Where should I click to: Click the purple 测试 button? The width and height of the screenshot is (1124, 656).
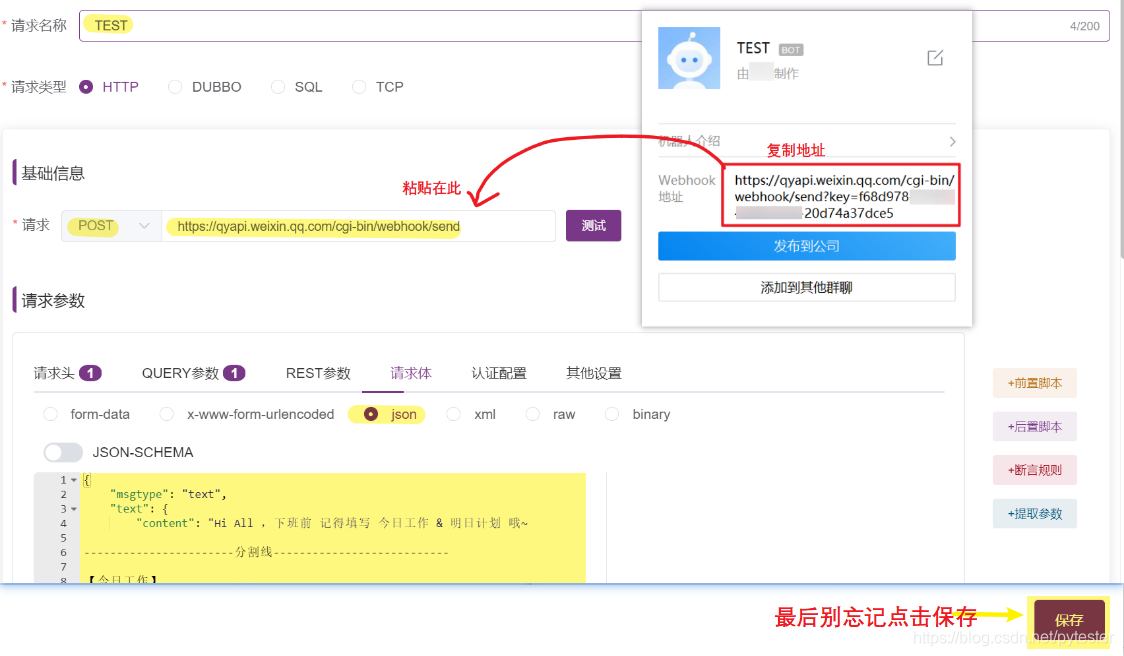click(593, 226)
